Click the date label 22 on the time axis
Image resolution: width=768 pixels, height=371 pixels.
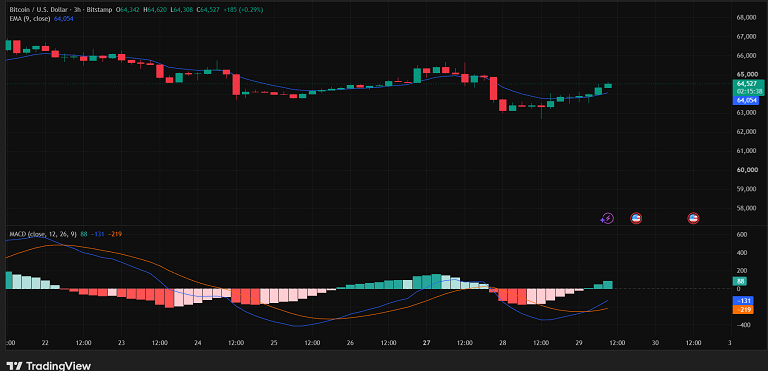click(45, 343)
